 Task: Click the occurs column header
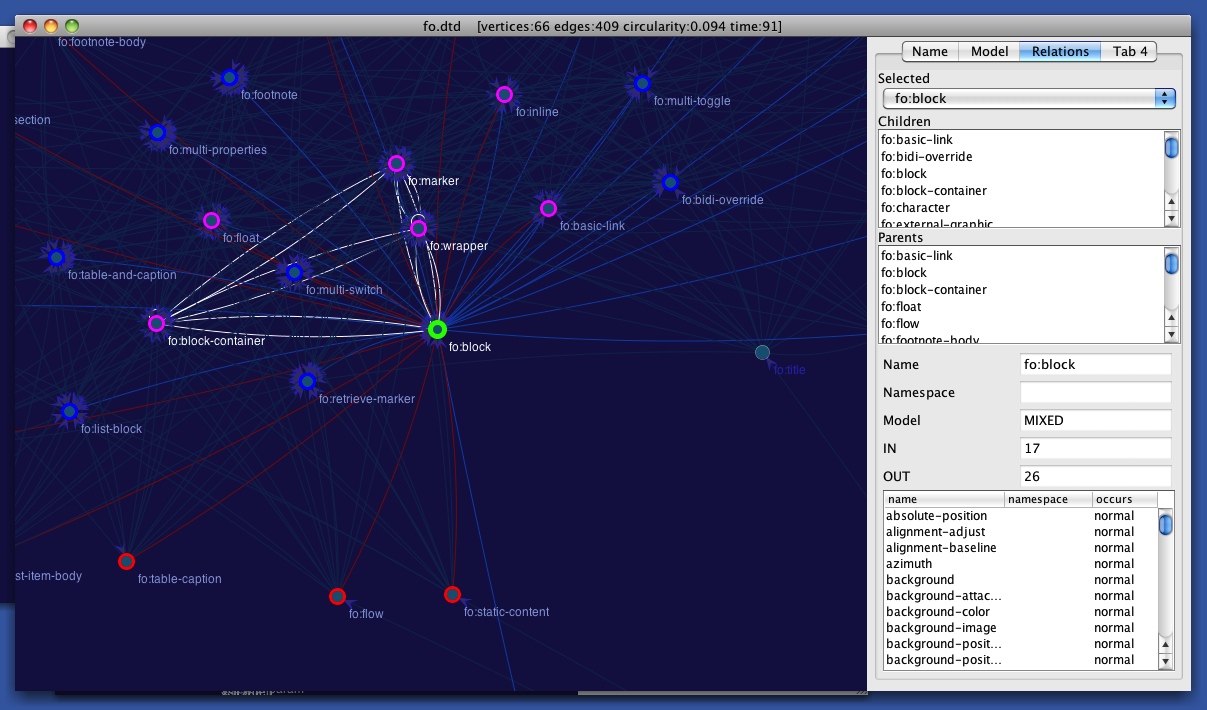[1124, 499]
